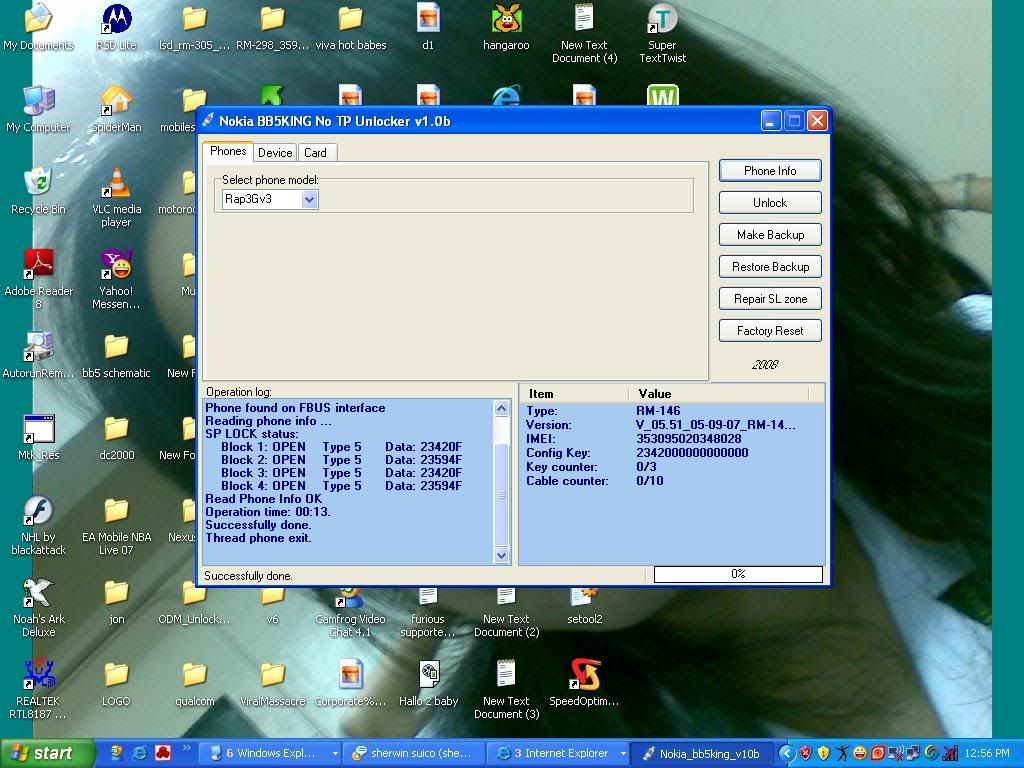The height and width of the screenshot is (768, 1024).
Task: Expand hidden quick launch icons chevron
Action: pos(186,748)
